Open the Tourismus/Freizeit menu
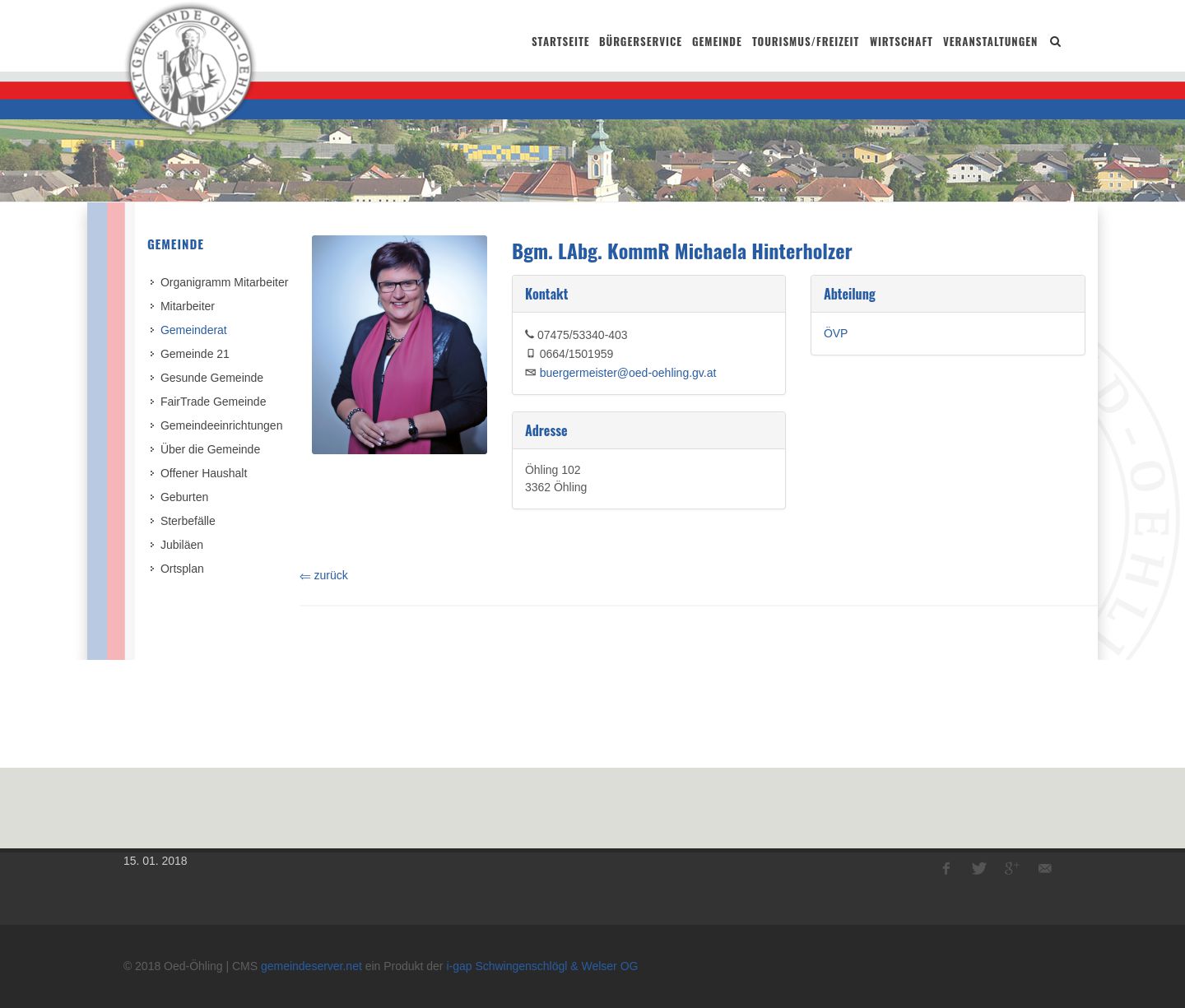Screen dimensions: 1185x1008 pos(806,42)
